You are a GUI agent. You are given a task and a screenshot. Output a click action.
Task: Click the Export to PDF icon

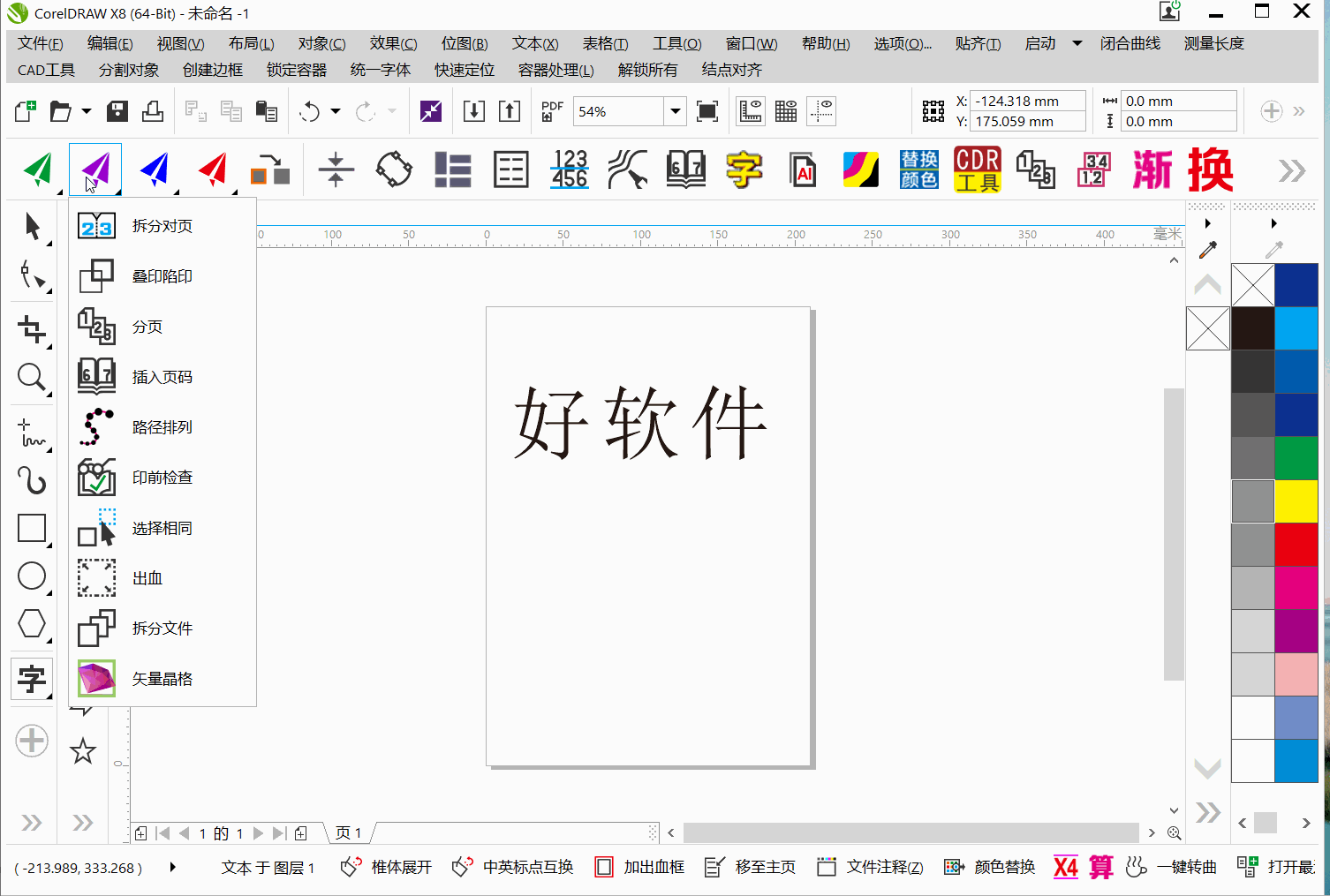click(552, 111)
